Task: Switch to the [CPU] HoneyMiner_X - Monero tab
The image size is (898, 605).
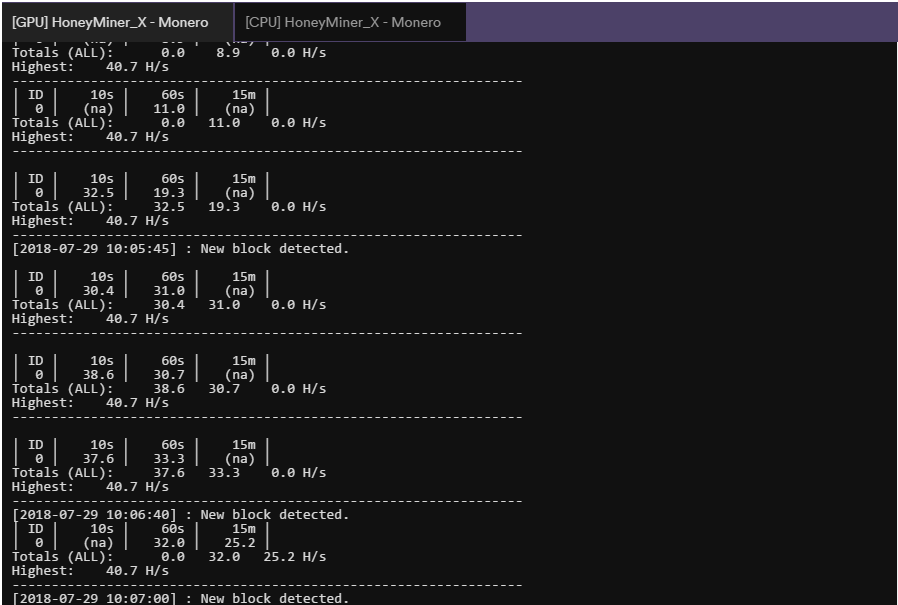Action: [350, 22]
